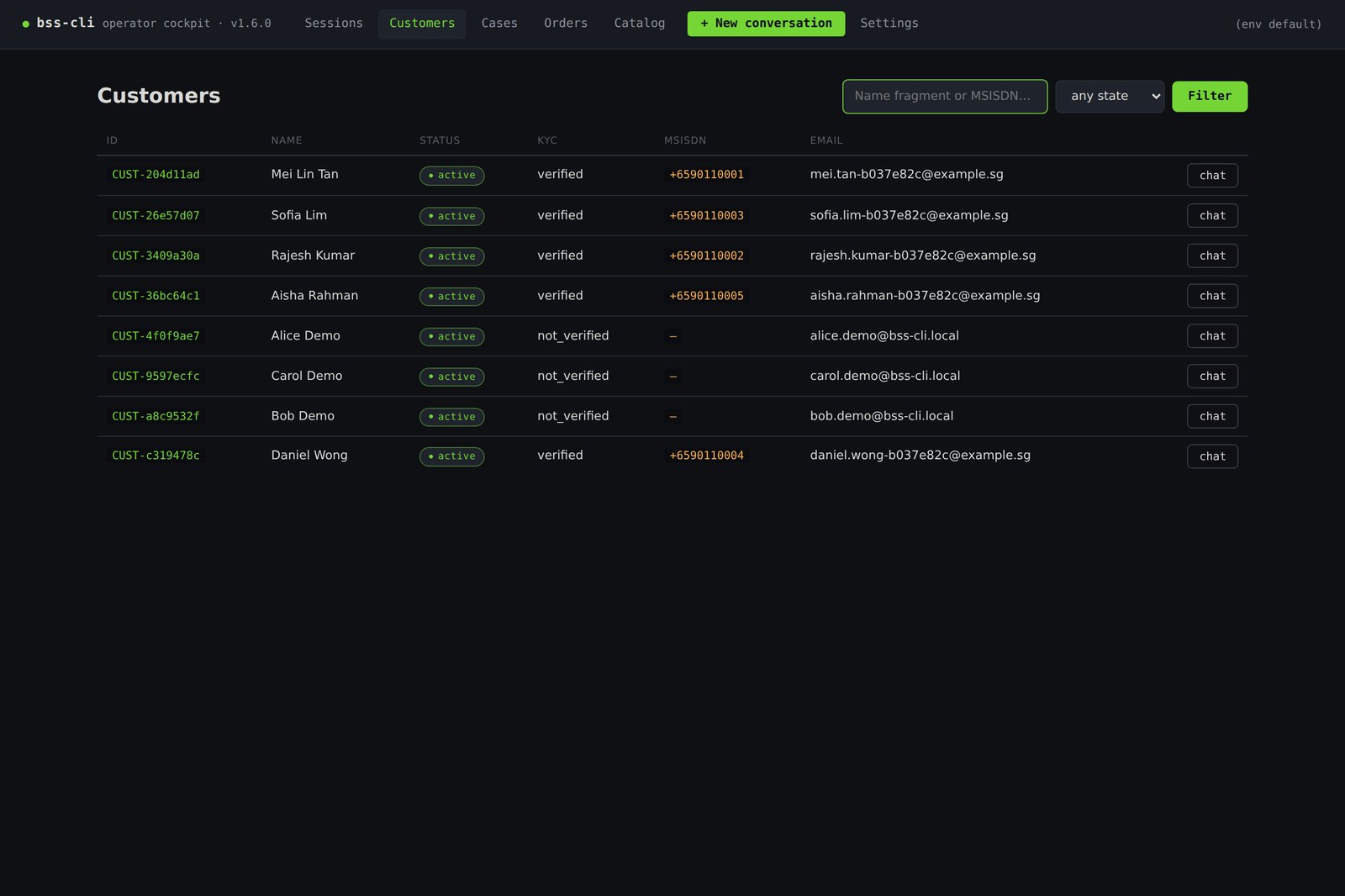Viewport: 1345px width, 896px height.
Task: Chat with Aisha Rahman
Action: 1212,296
